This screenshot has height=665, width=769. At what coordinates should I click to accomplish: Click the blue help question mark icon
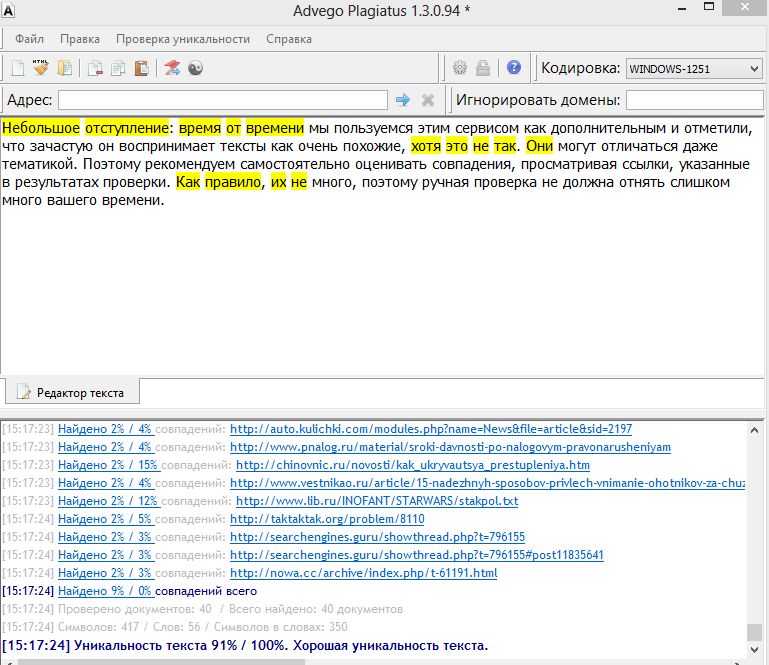click(514, 69)
